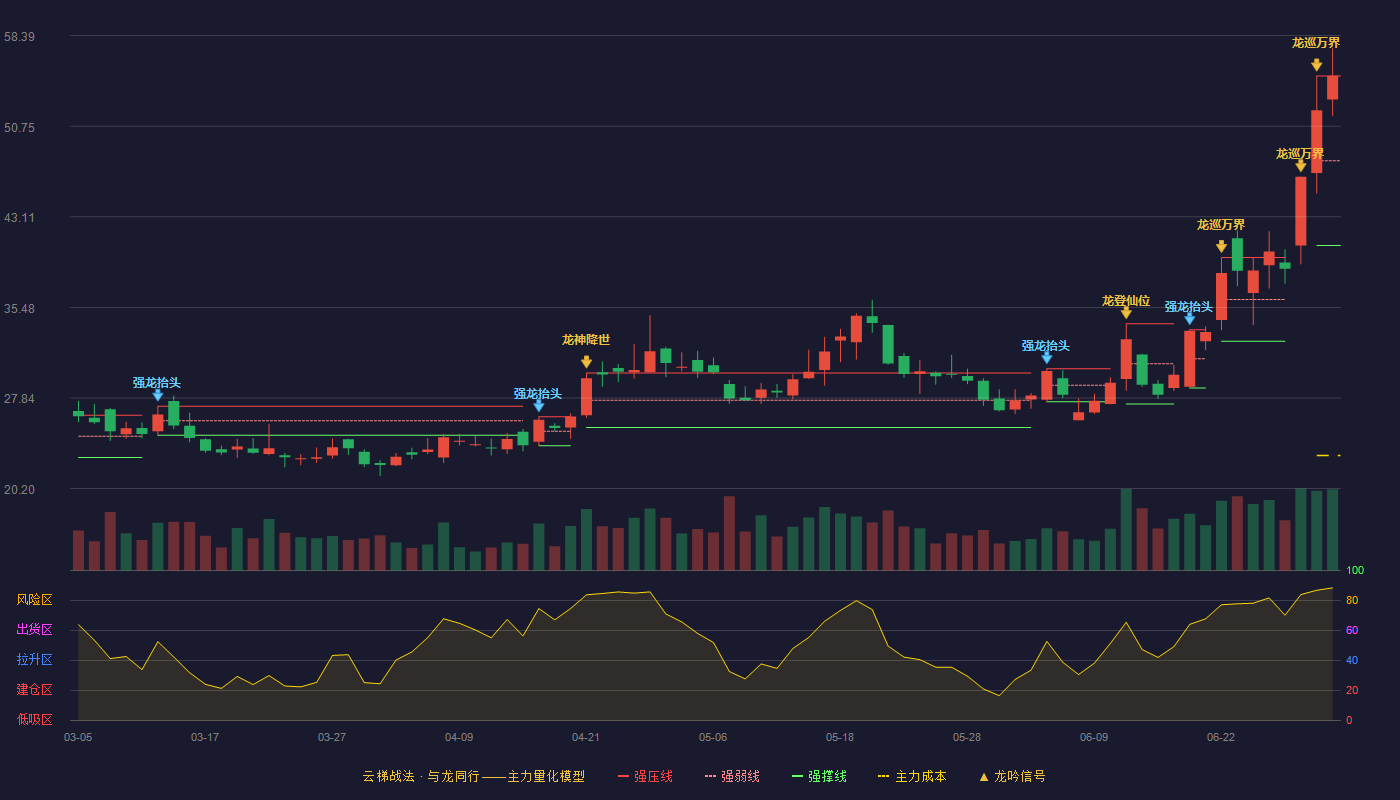1400x800 pixels.
Task: Click the 58.39 price axis label
Action: (x=19, y=37)
